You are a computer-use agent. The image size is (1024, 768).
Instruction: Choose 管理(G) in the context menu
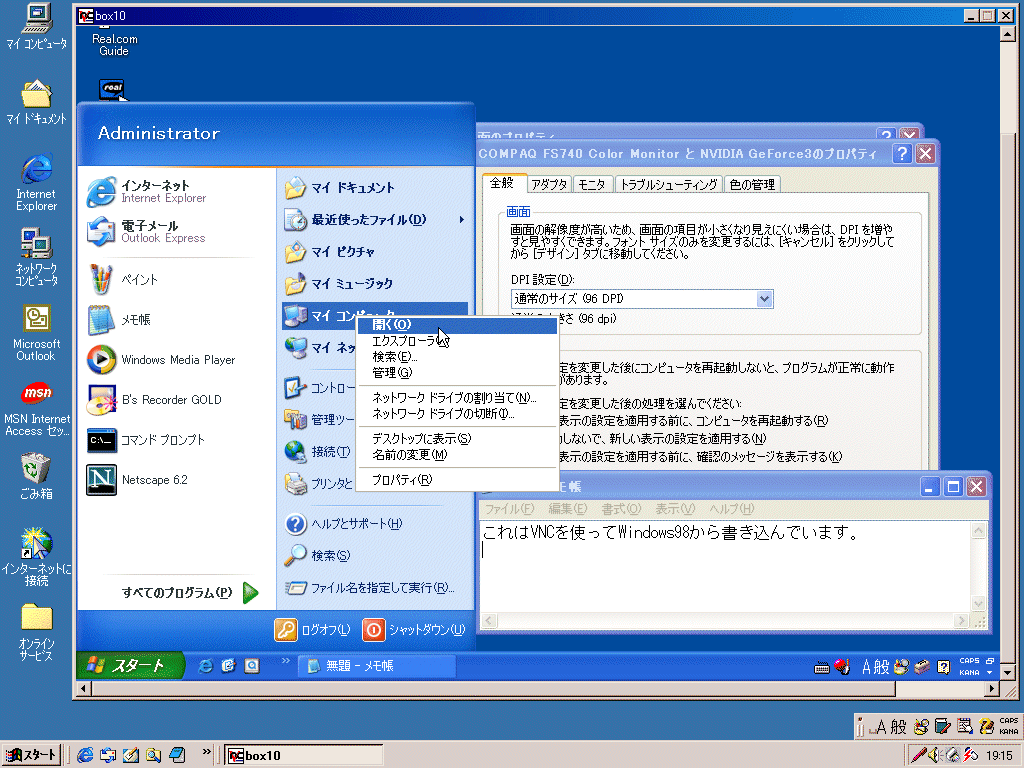click(x=457, y=373)
